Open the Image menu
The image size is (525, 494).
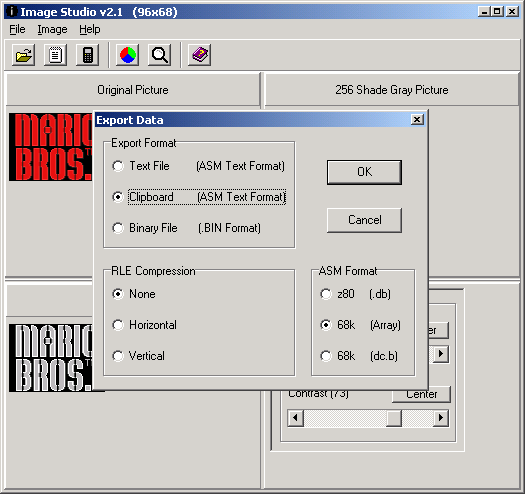(x=52, y=29)
